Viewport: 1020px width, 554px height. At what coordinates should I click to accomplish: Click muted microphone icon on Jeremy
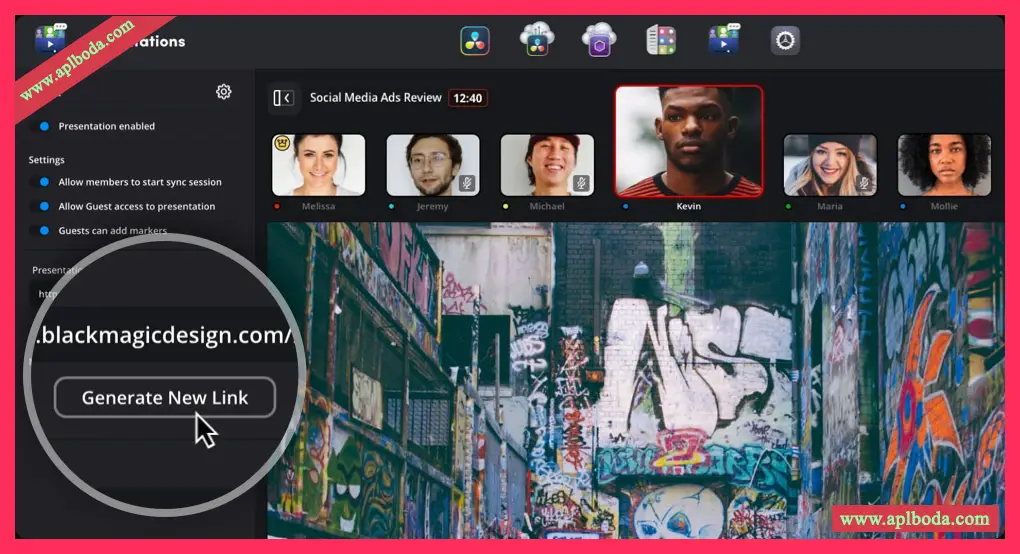[x=467, y=183]
